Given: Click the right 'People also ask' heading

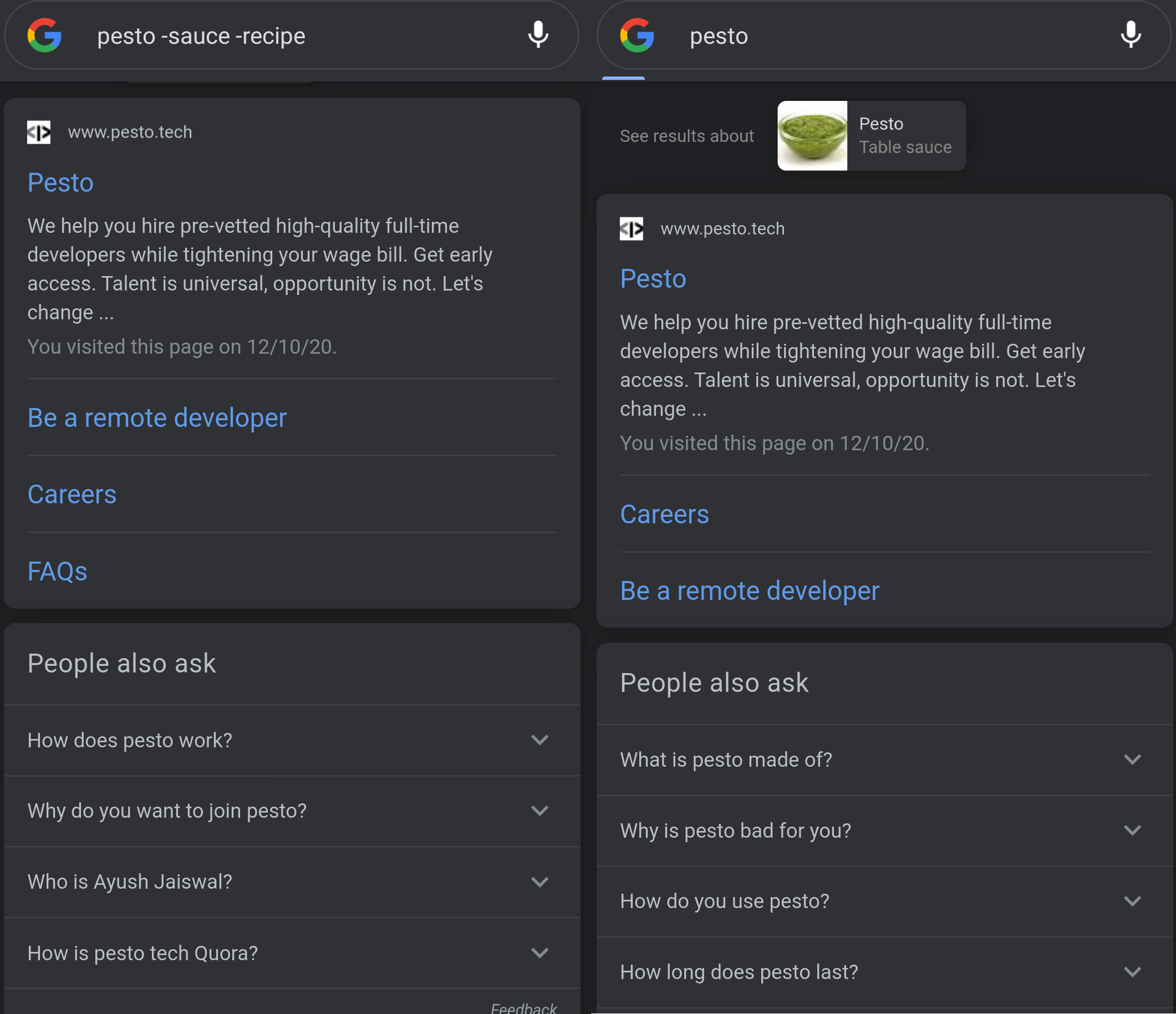Looking at the screenshot, I should (x=714, y=682).
